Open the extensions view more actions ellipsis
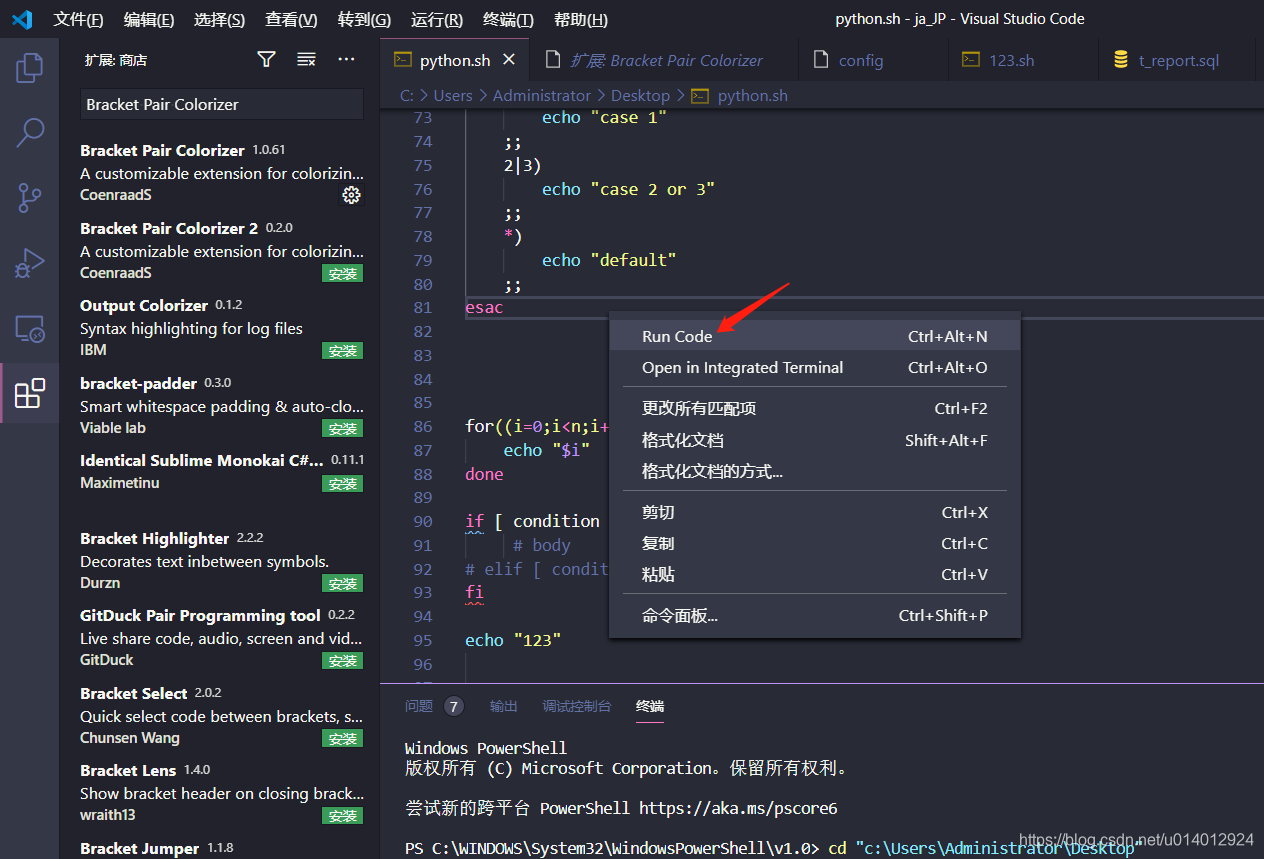This screenshot has width=1264, height=859. (x=346, y=60)
